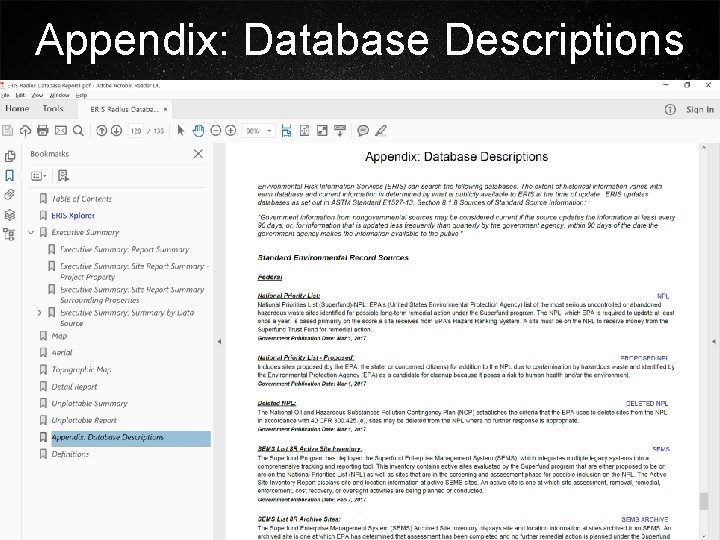Image resolution: width=720 pixels, height=540 pixels.
Task: Click the Save file icon
Action: point(7,131)
